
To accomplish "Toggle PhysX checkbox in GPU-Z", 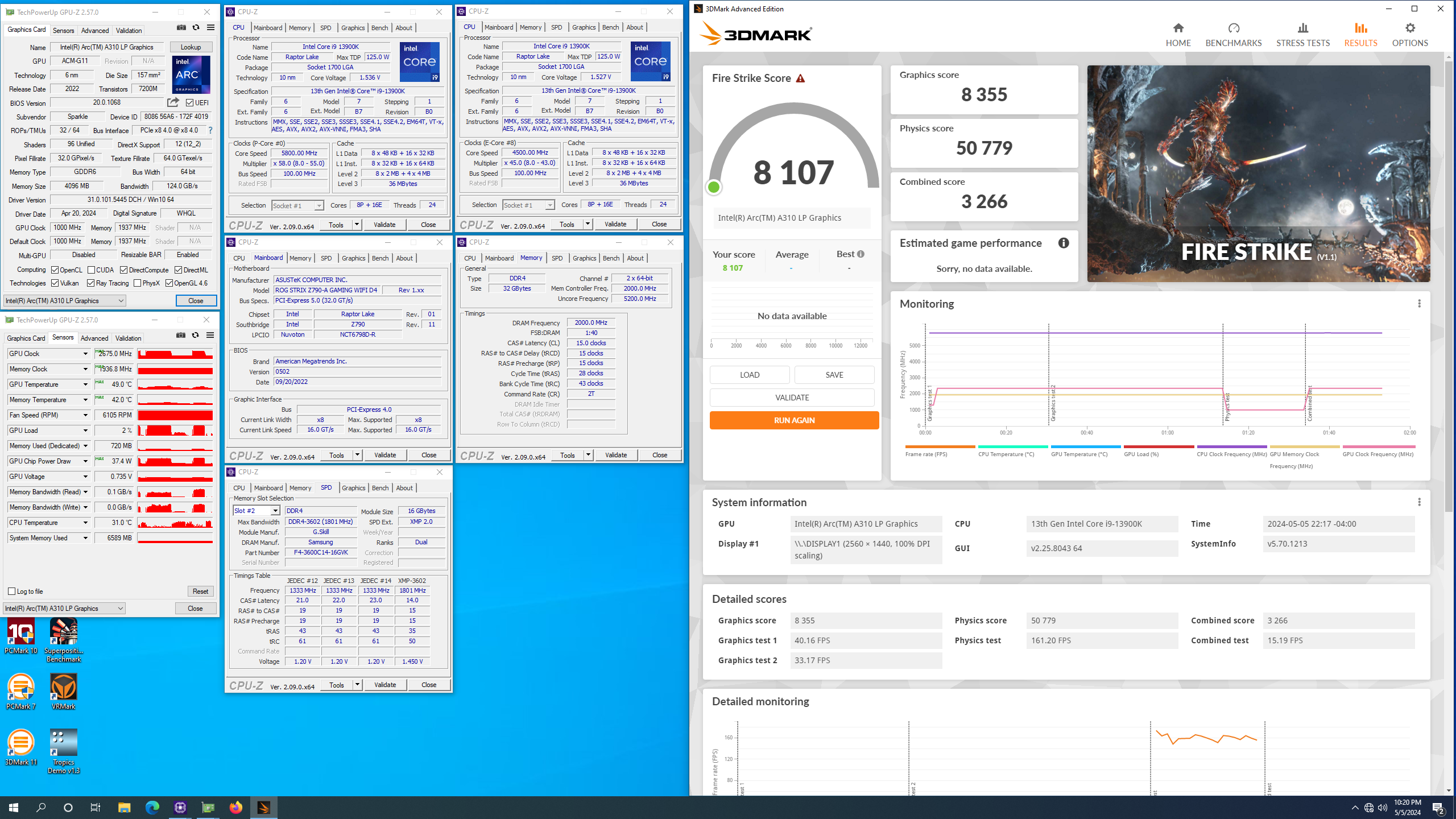I will [138, 283].
